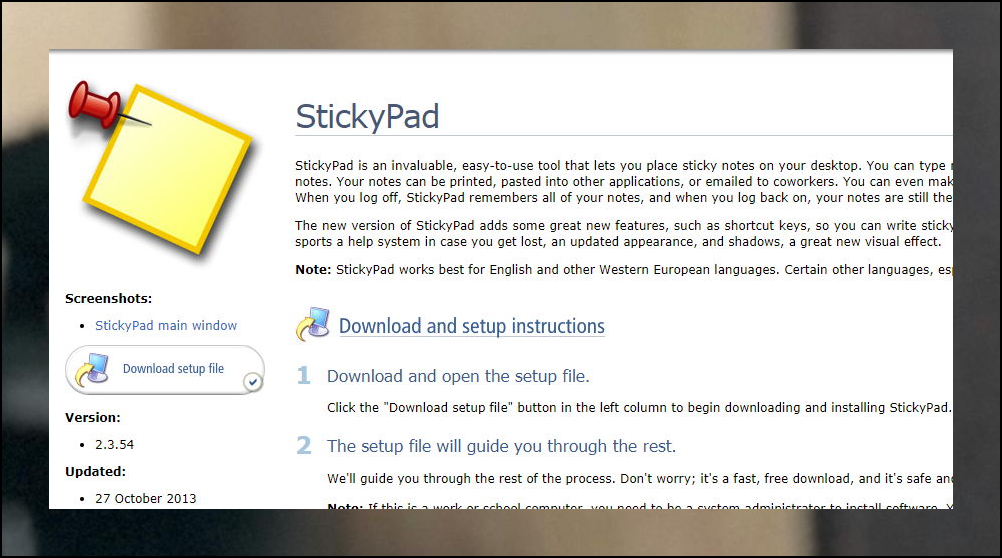Click the icon beside Download and setup instructions
Screen dimensions: 1002x558
point(313,324)
